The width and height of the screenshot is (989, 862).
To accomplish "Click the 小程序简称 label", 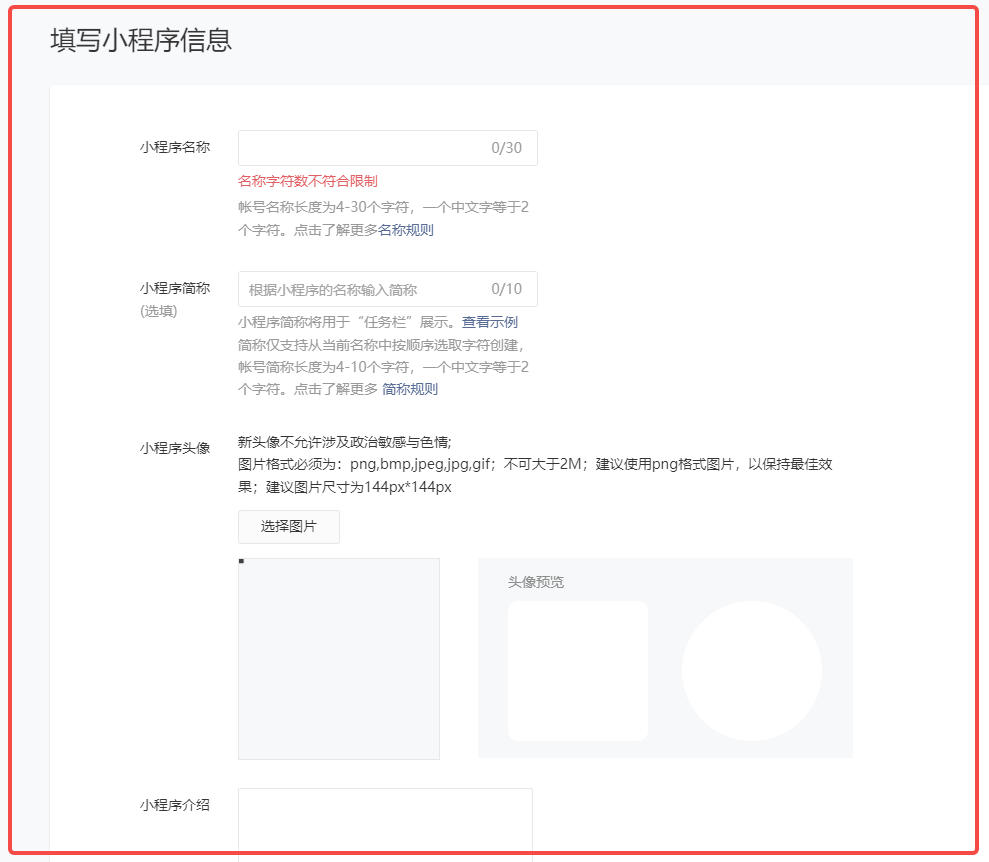I will click(x=175, y=289).
